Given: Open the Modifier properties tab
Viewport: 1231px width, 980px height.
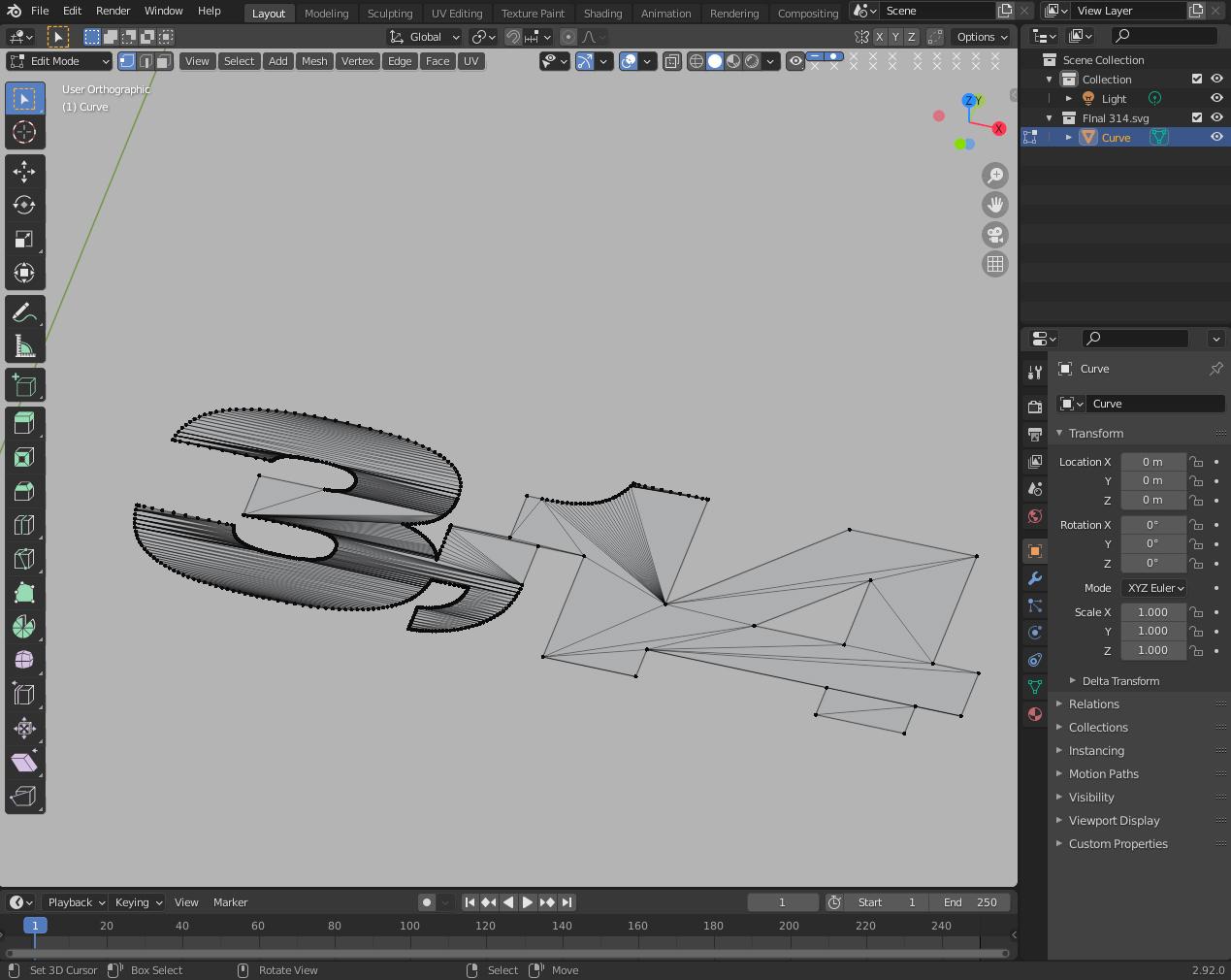Looking at the screenshot, I should pos(1035,578).
